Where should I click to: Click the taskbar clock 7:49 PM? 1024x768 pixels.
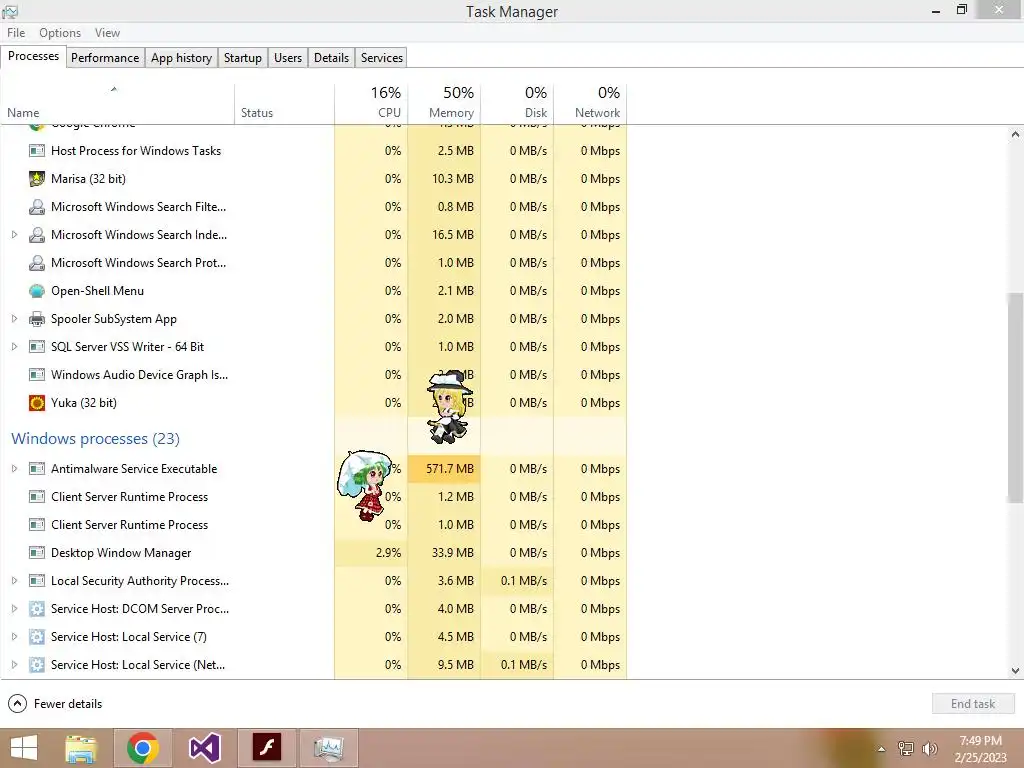click(x=980, y=741)
